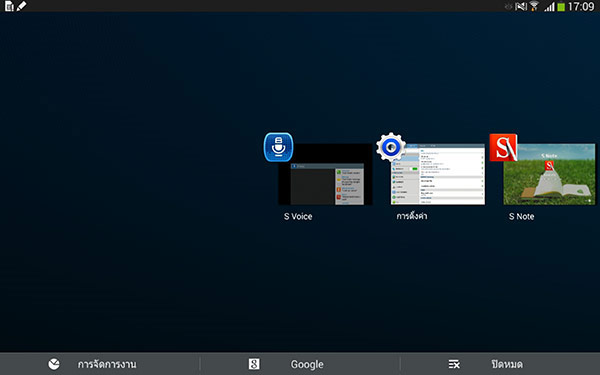Tap the red S Note app icon
Image resolution: width=600 pixels, height=375 pixels.
click(504, 148)
